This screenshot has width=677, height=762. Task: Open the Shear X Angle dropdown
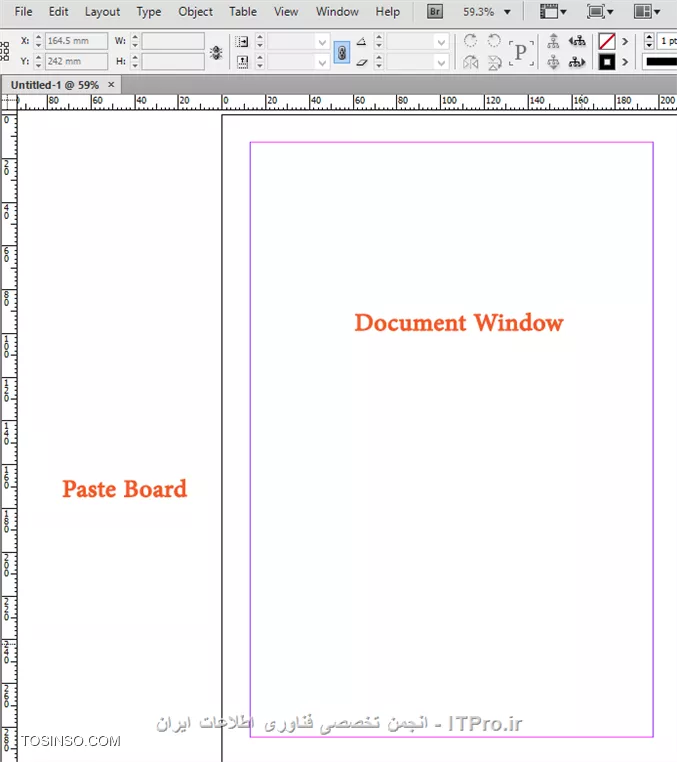coord(441,62)
